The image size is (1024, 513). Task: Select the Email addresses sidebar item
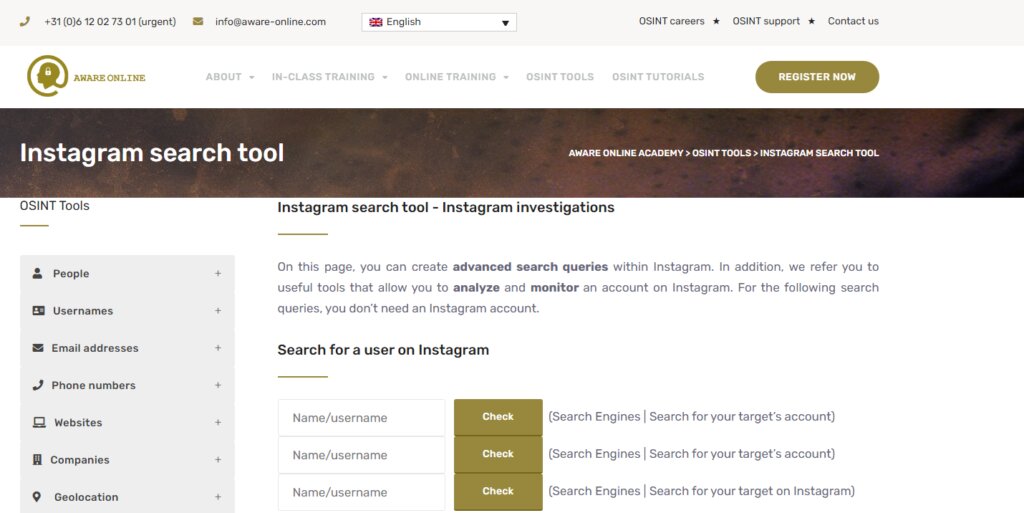(x=127, y=348)
